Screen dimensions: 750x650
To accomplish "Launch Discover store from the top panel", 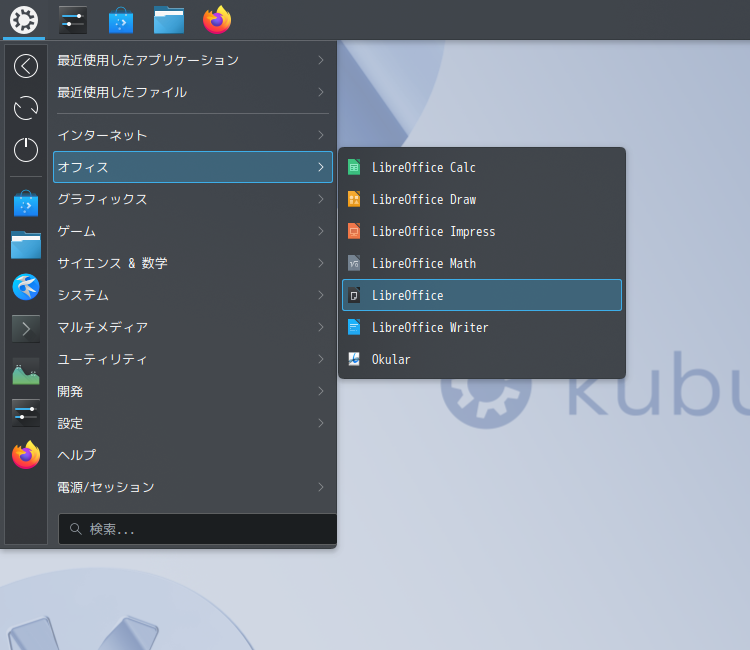I will (x=121, y=20).
